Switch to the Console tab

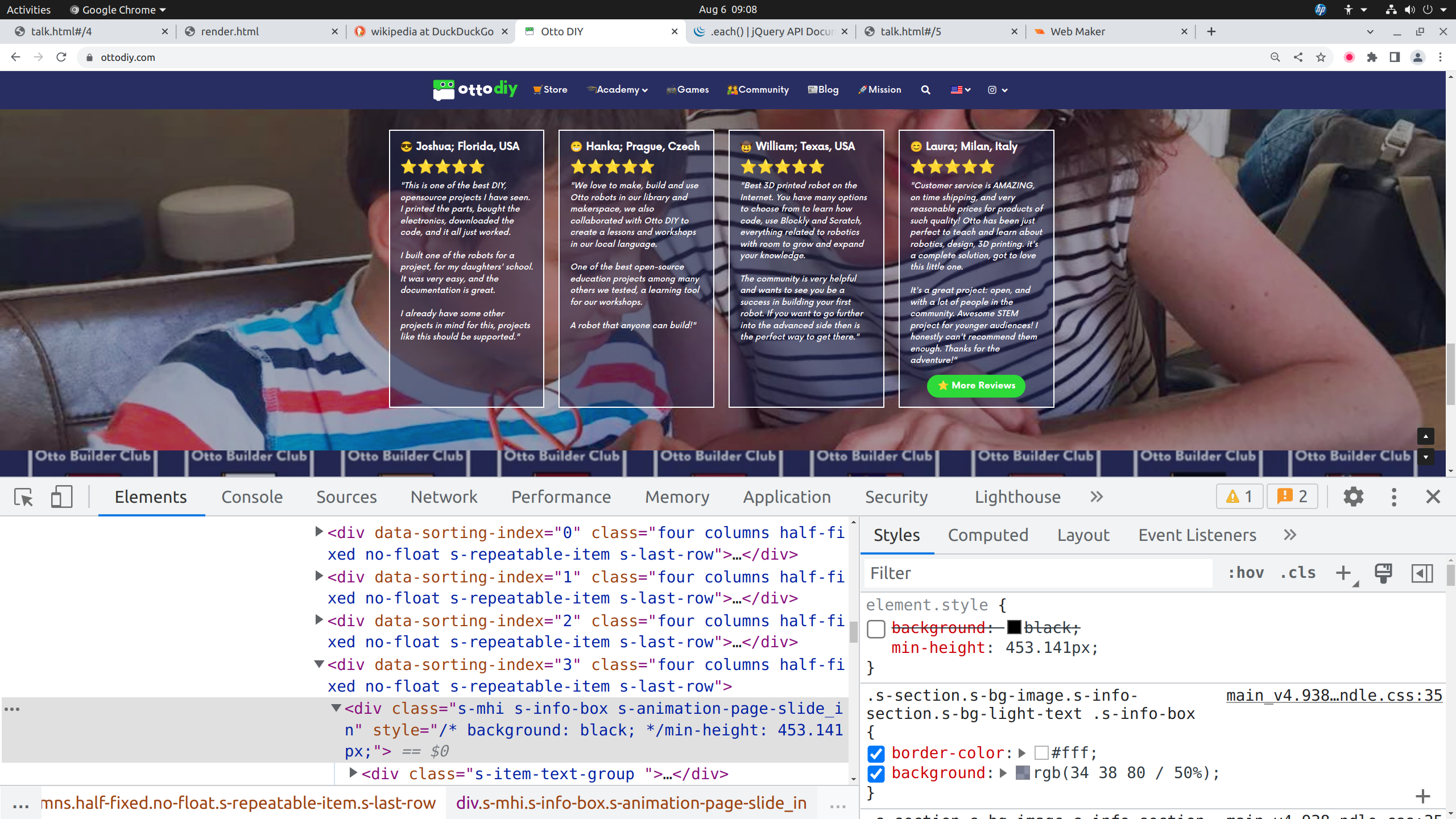point(251,497)
